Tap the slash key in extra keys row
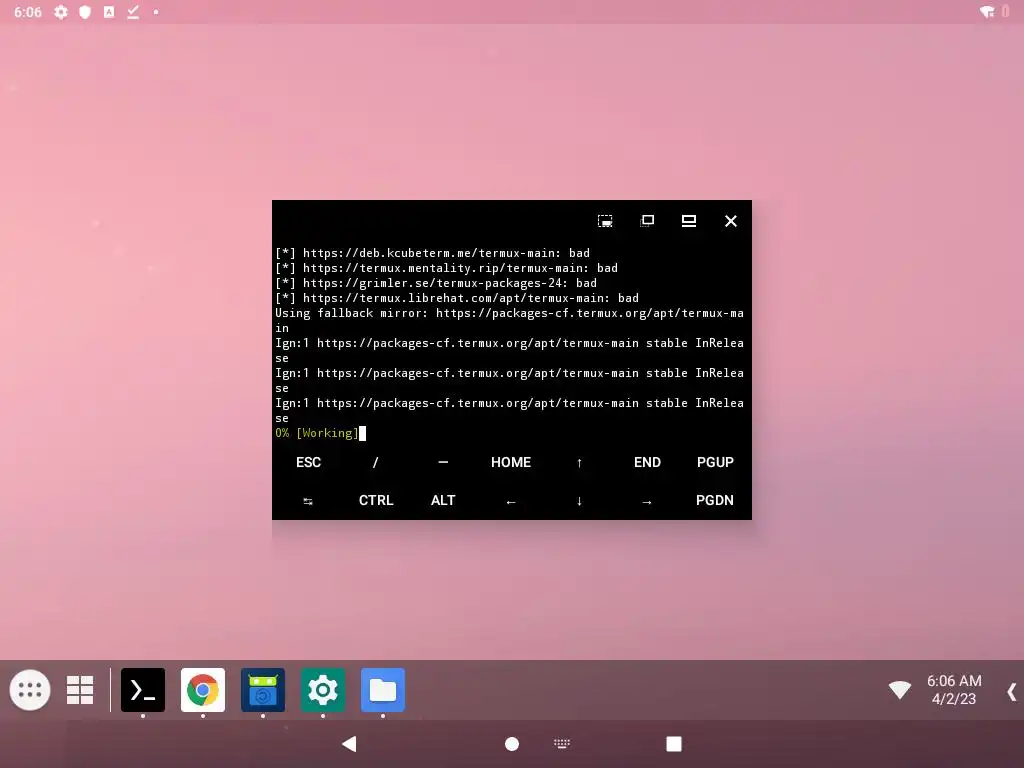Screen dimensions: 1024x768 coord(376,462)
